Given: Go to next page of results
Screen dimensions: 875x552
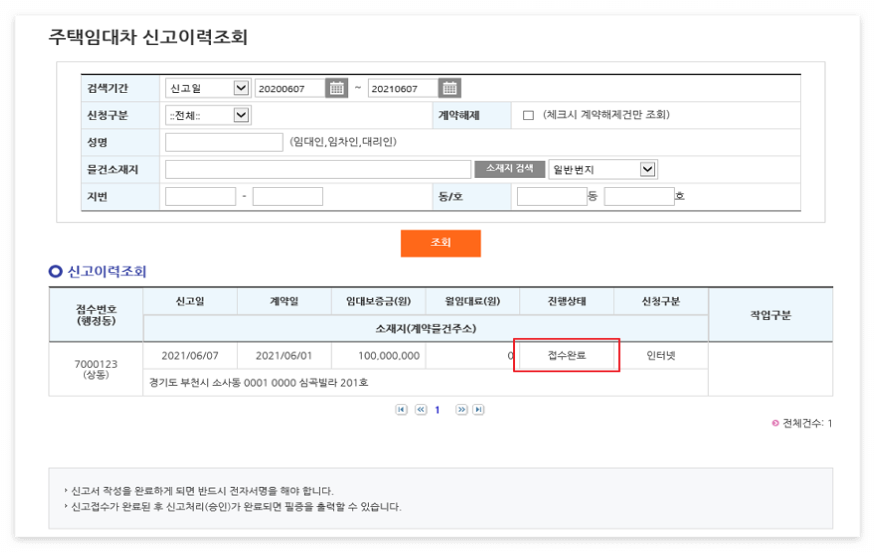Looking at the screenshot, I should 461,410.
